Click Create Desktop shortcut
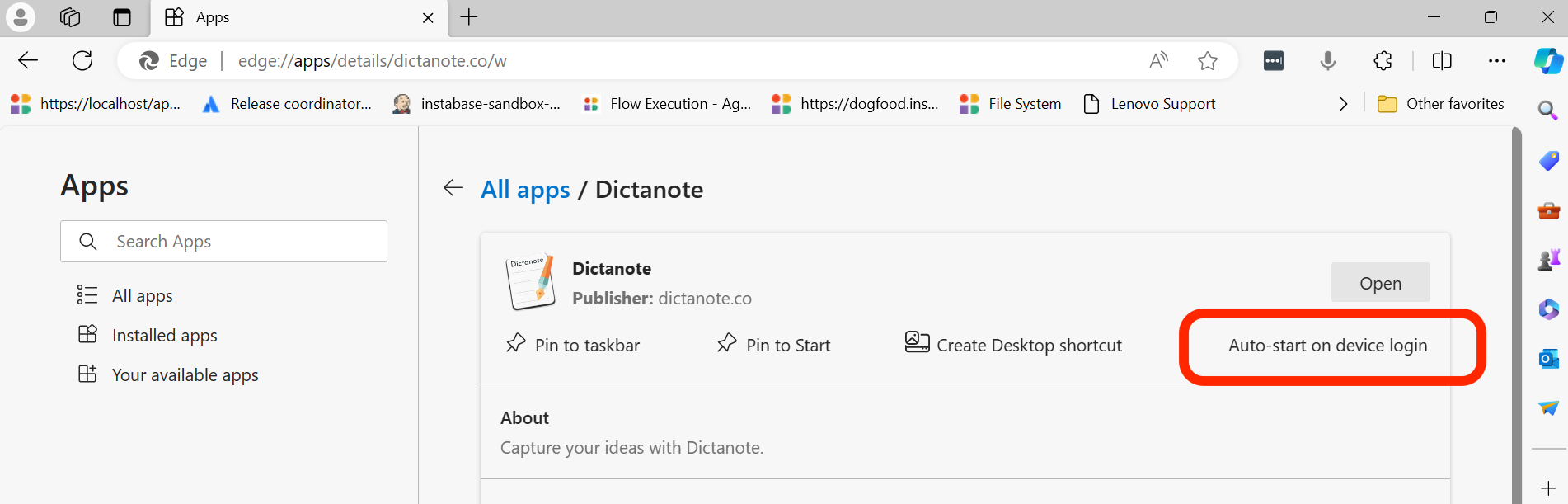The height and width of the screenshot is (504, 1568). pos(1013,345)
